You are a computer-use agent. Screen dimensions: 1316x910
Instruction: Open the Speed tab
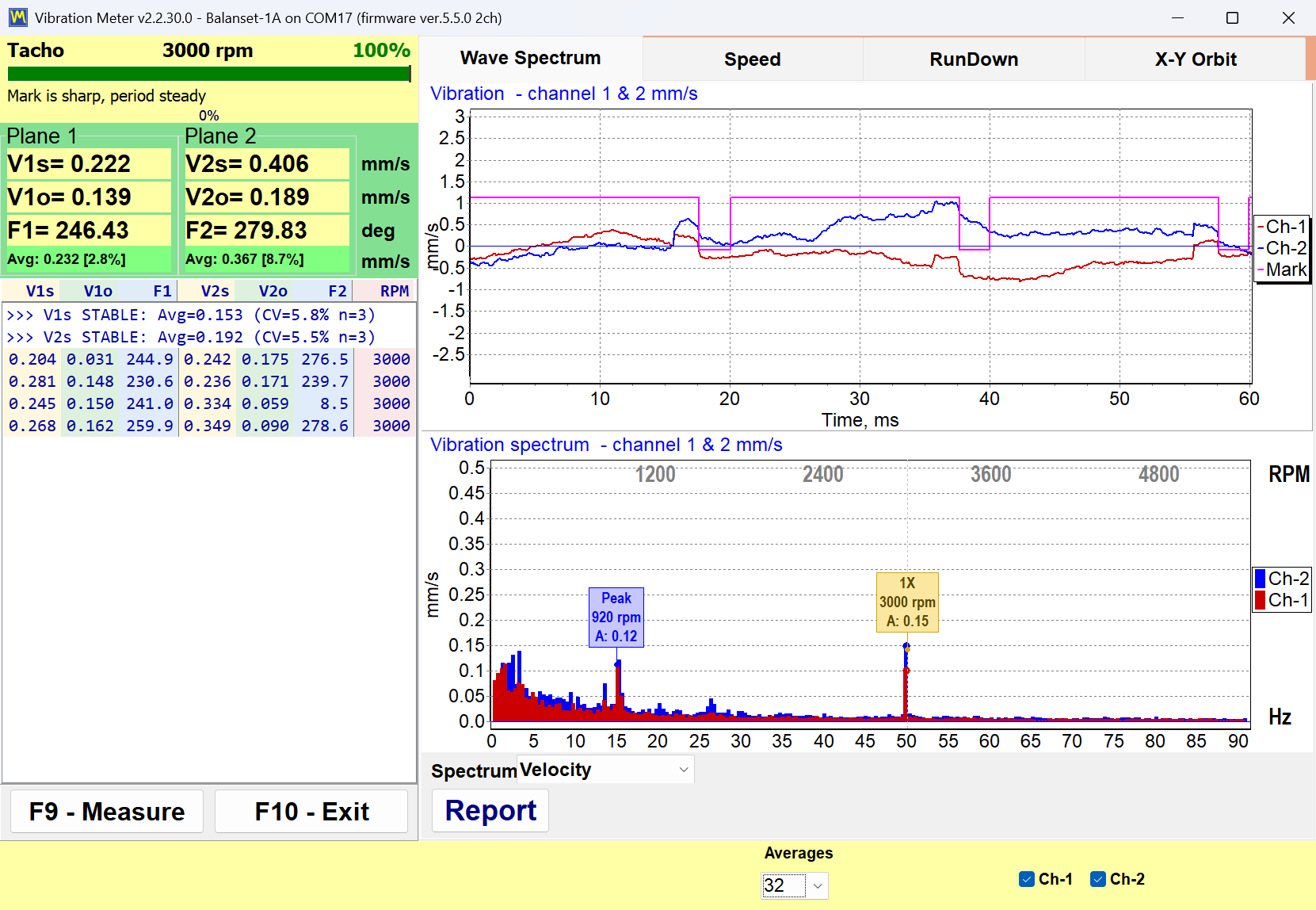[x=752, y=59]
